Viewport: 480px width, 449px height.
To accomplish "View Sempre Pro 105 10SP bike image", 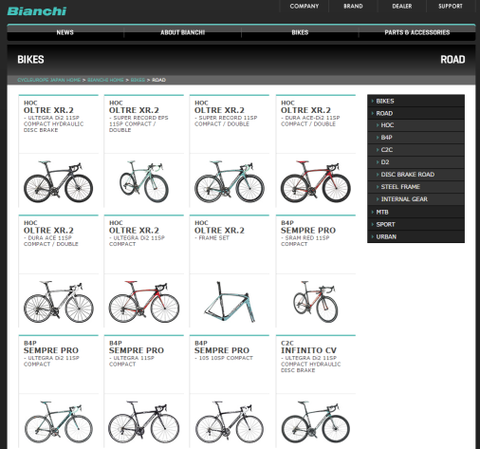I will coord(229,422).
